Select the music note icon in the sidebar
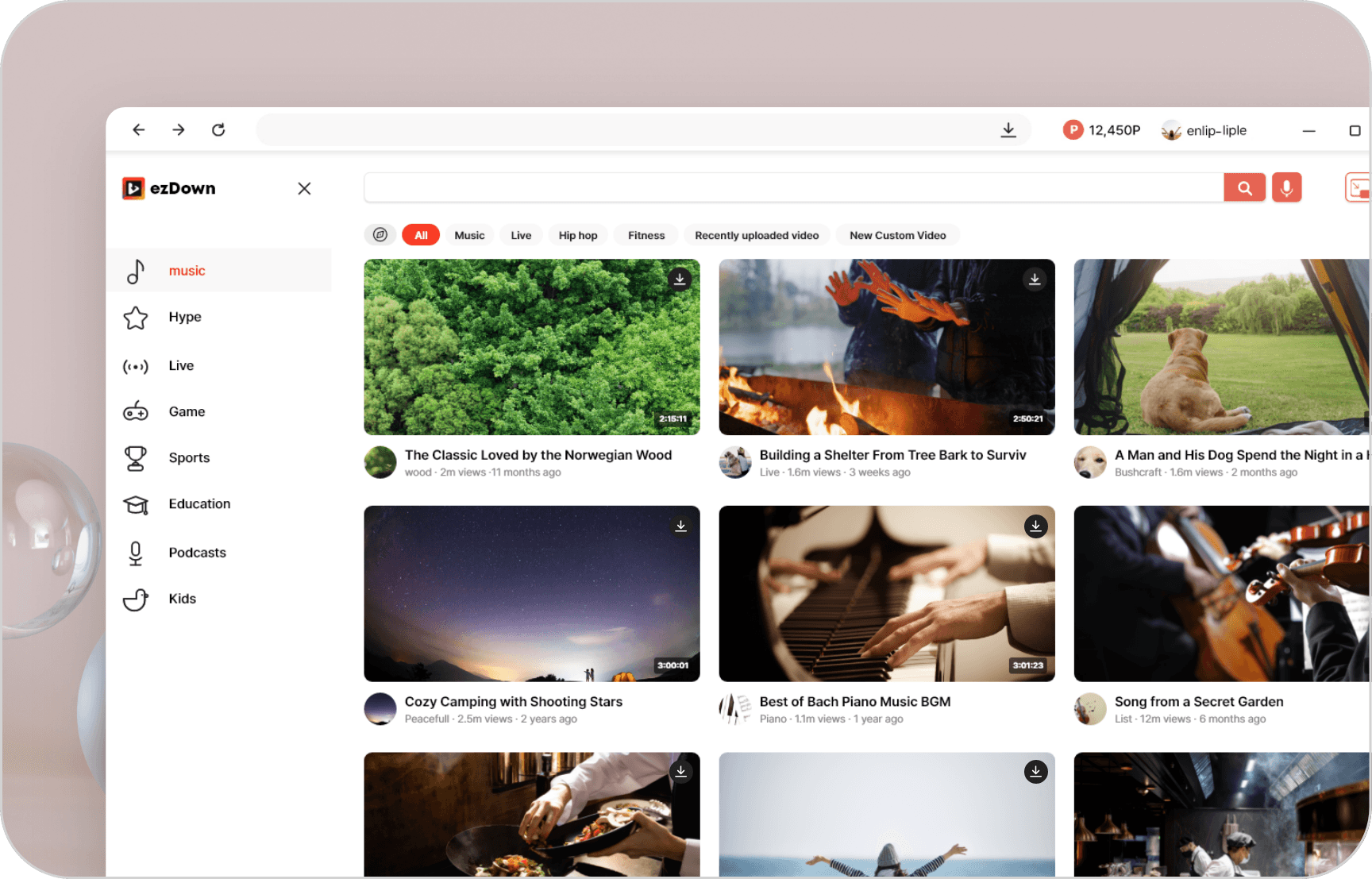 135,271
